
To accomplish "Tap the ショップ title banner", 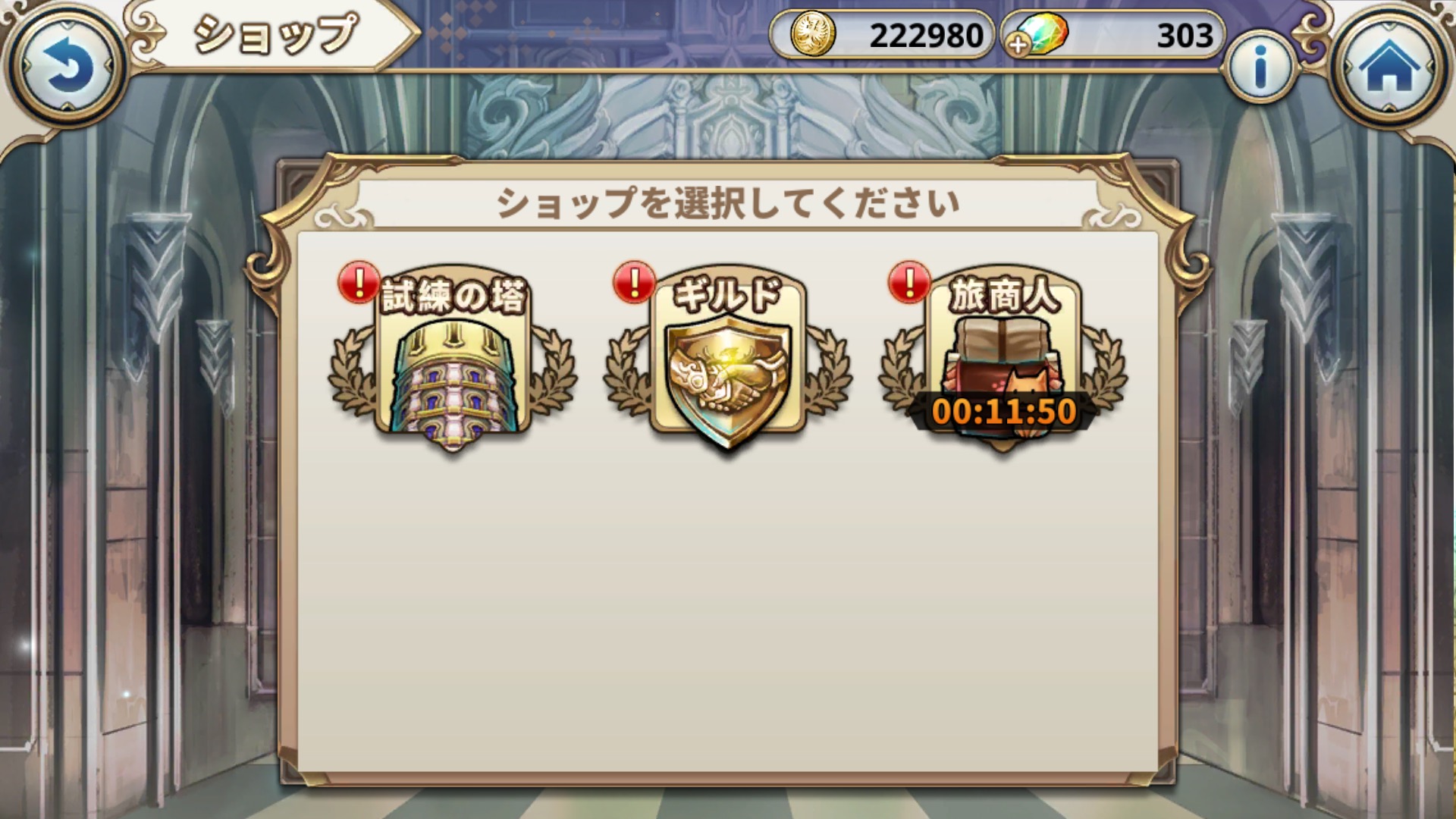I will click(275, 35).
